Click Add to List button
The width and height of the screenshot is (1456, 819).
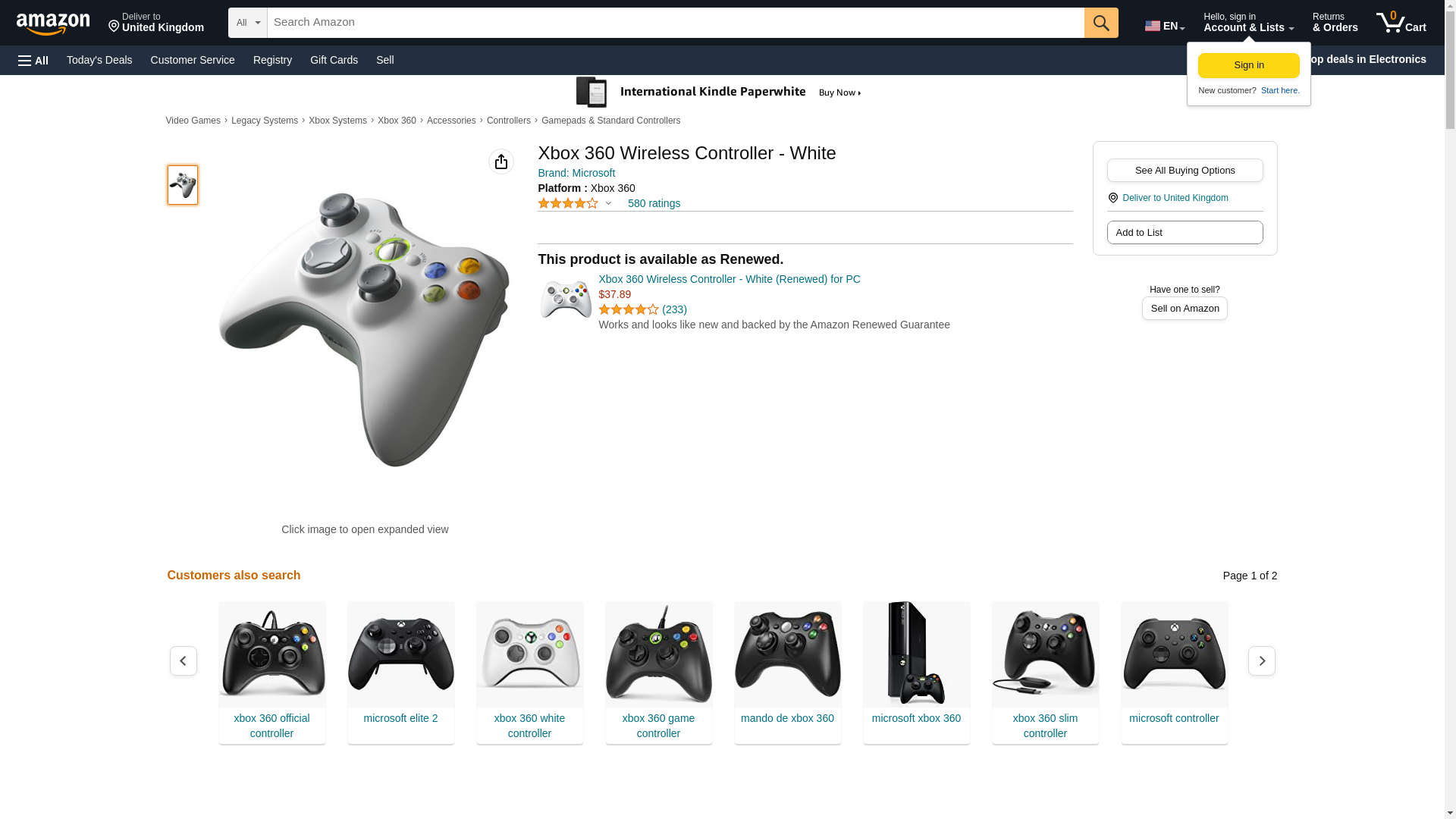[1185, 233]
